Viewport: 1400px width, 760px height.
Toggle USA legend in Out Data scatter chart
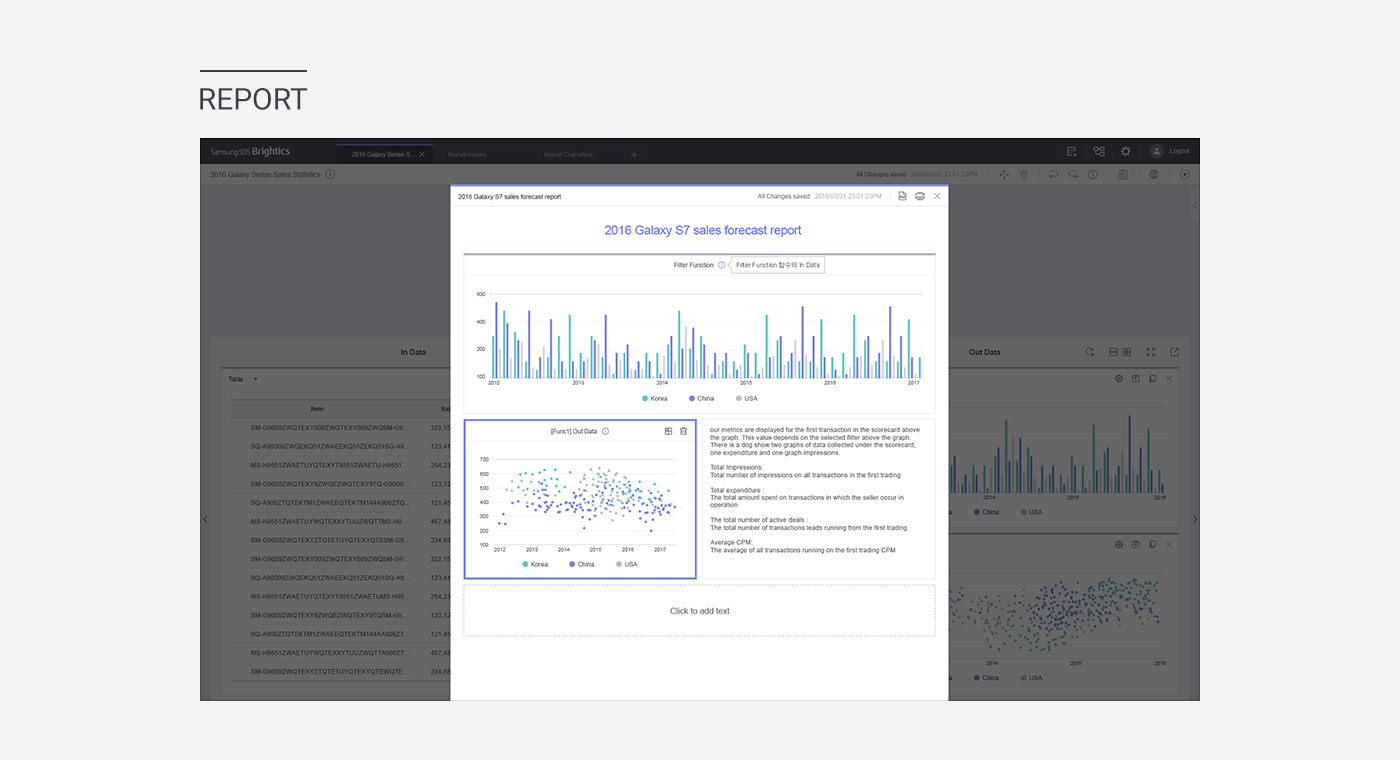point(1031,678)
